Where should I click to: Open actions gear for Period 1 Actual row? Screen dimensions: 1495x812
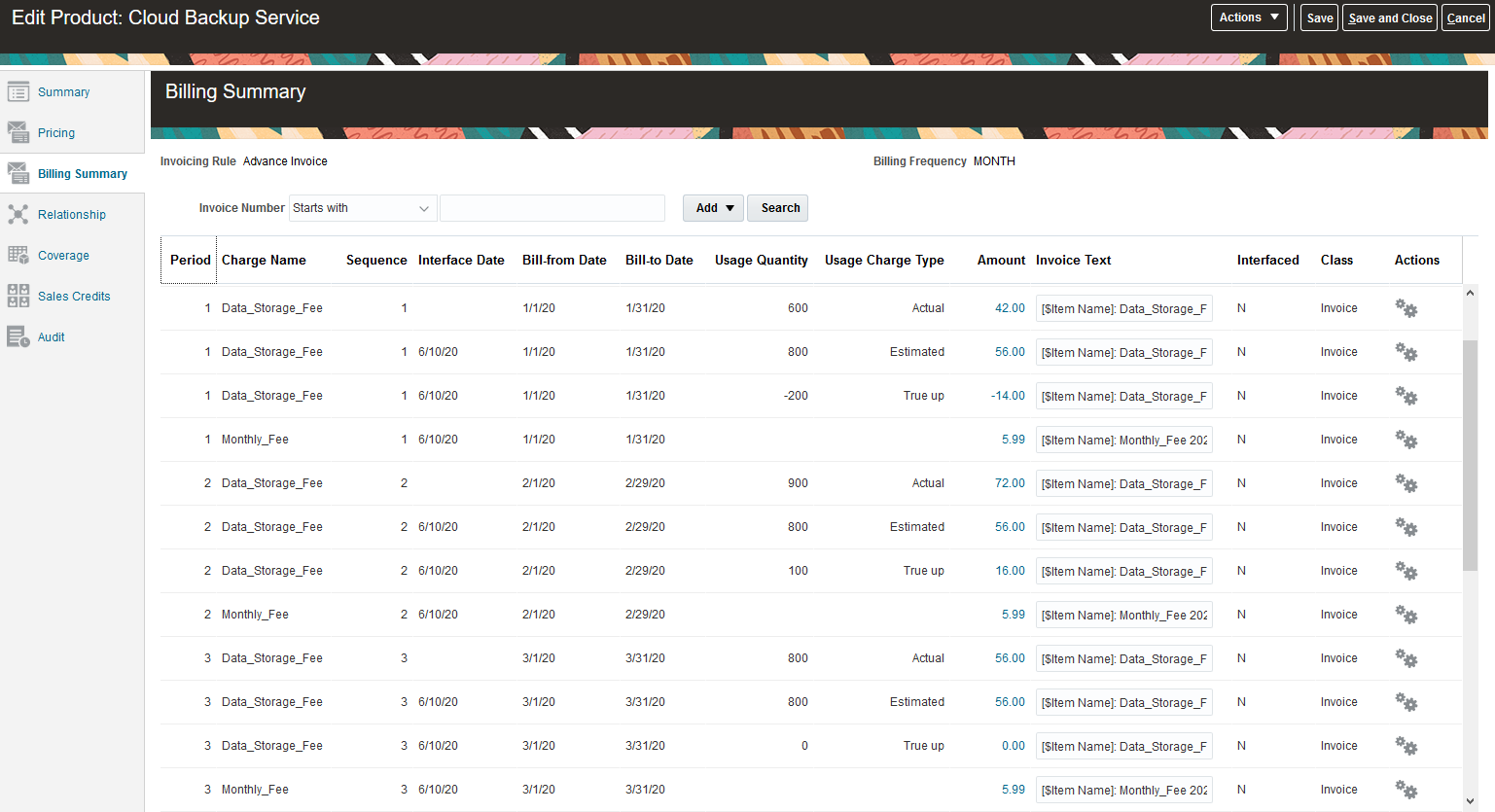pyautogui.click(x=1406, y=308)
